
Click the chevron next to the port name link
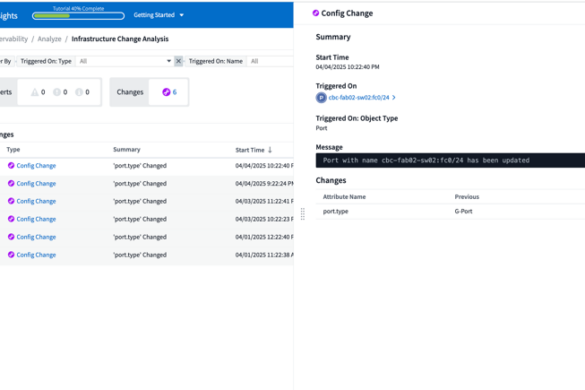pos(394,97)
